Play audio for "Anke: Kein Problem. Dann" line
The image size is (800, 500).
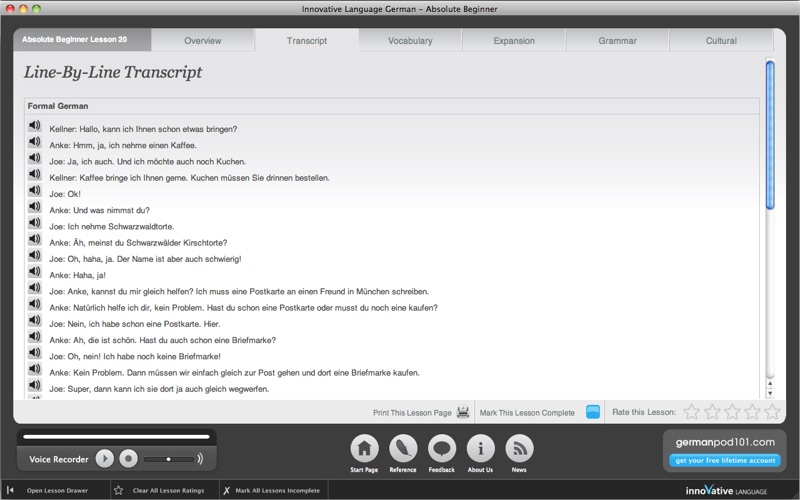(35, 369)
